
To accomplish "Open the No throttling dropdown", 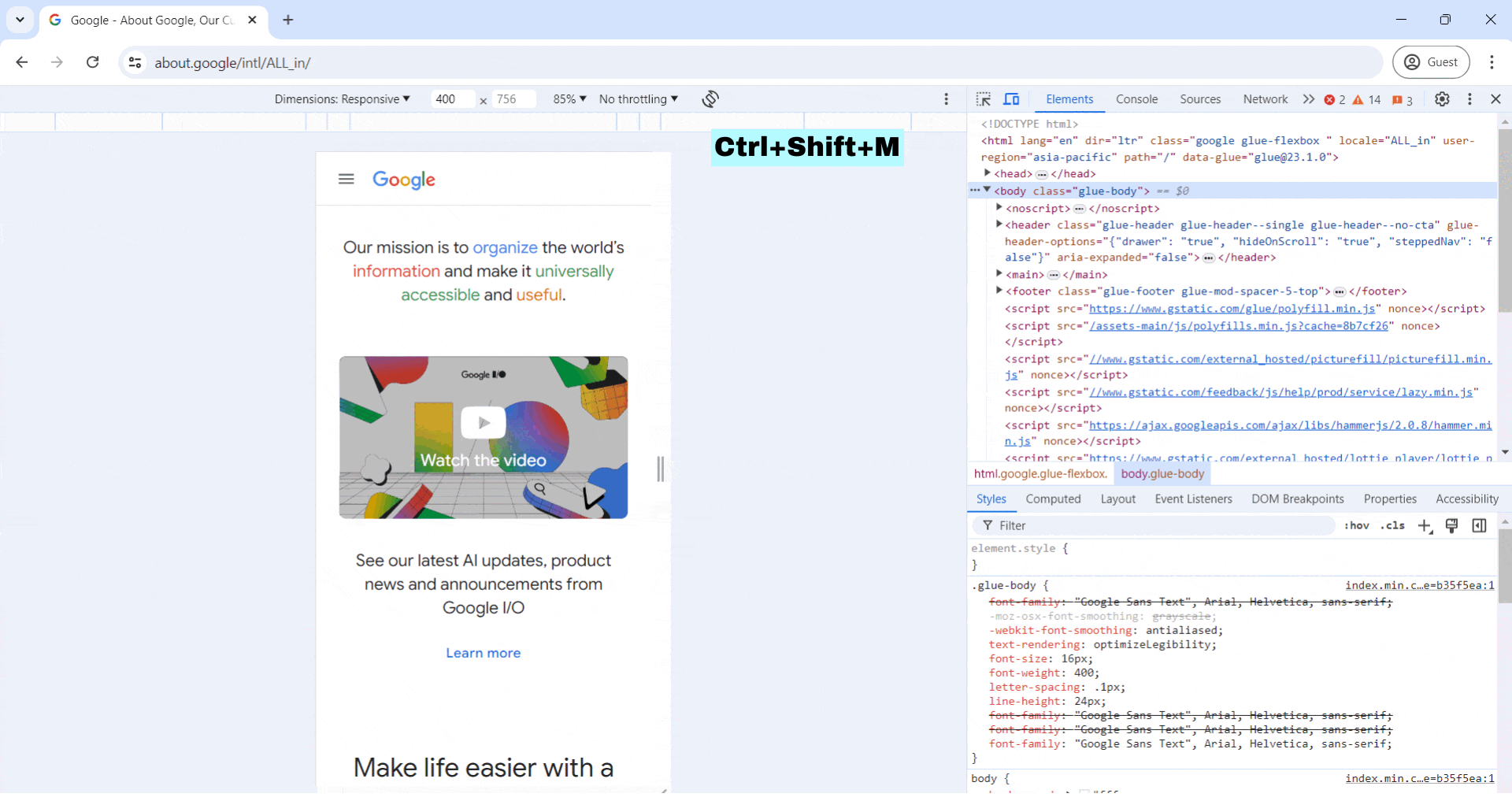I will (638, 99).
